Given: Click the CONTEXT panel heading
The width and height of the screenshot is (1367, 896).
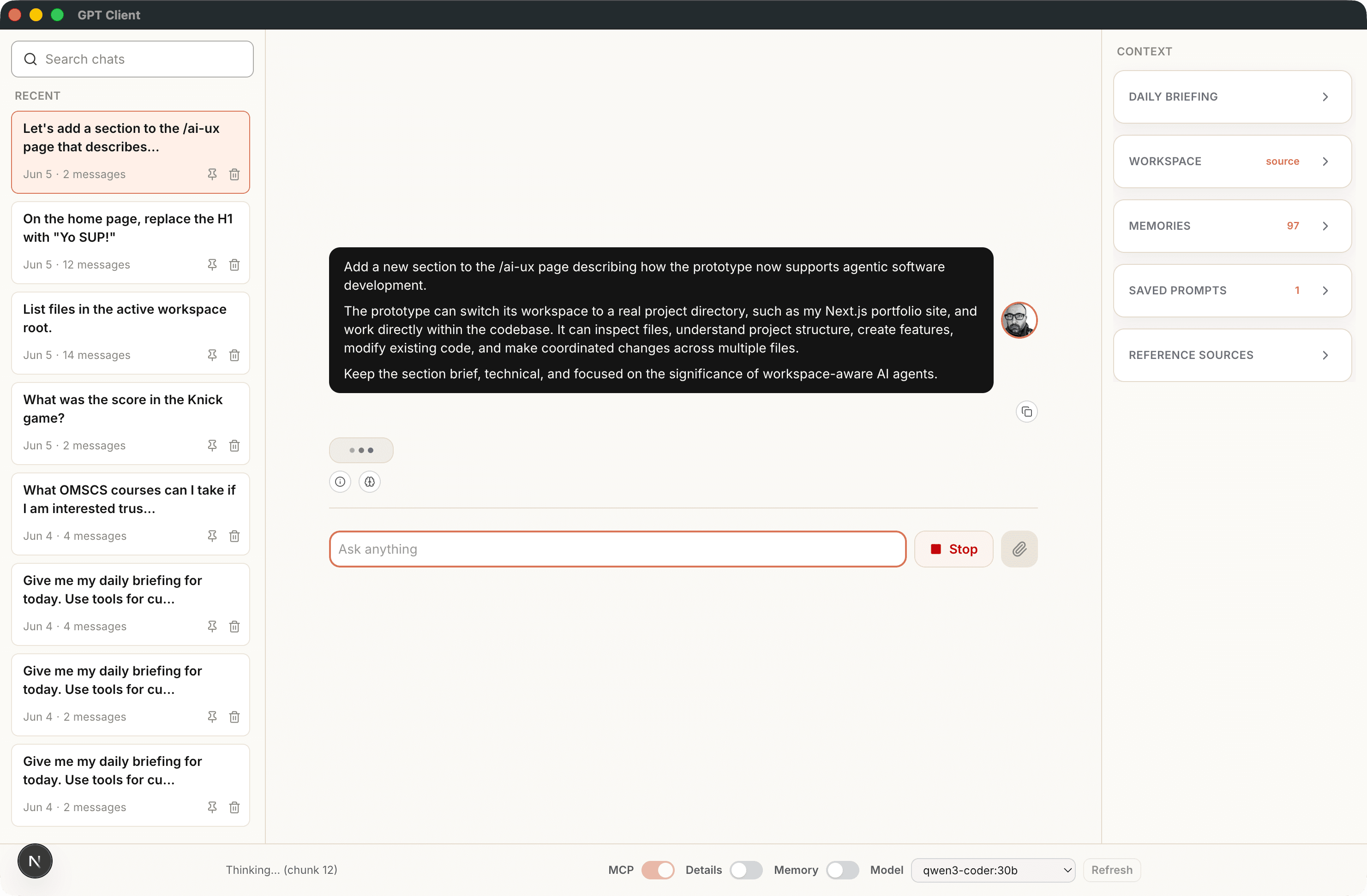Looking at the screenshot, I should click(1144, 52).
